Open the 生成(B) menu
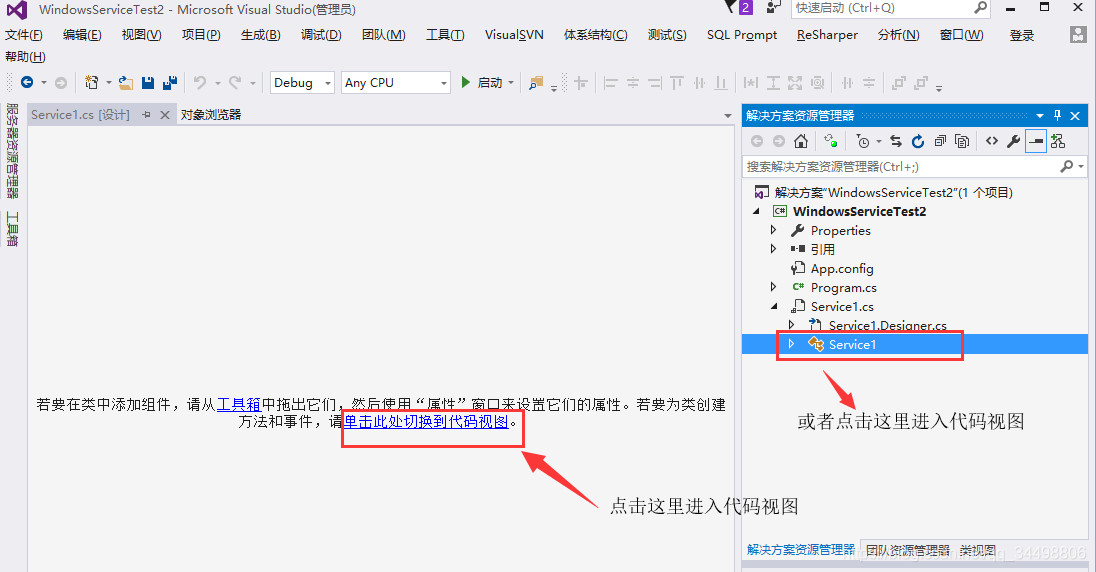 pyautogui.click(x=261, y=35)
